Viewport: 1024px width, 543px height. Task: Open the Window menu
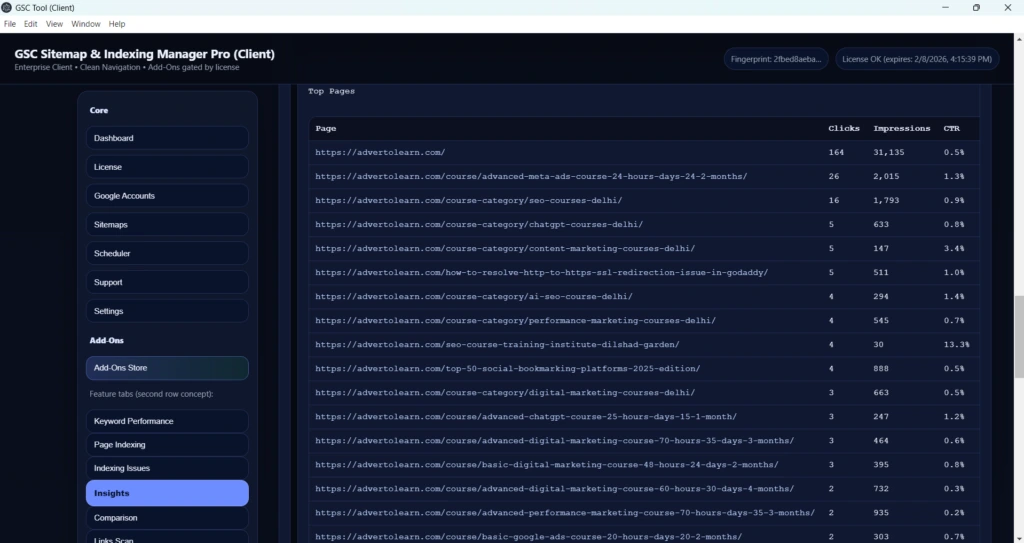point(86,24)
